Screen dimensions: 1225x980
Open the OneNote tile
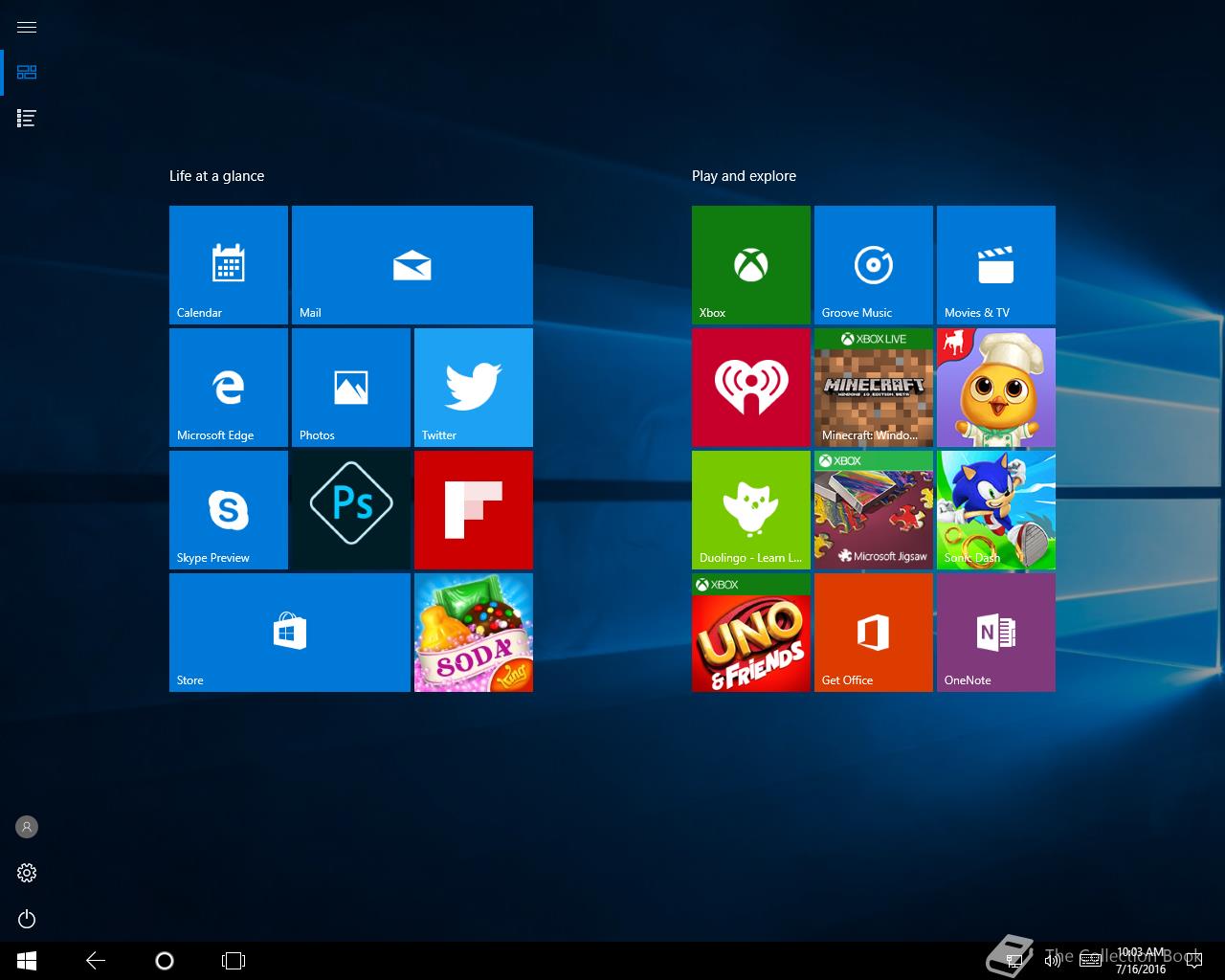tap(996, 633)
